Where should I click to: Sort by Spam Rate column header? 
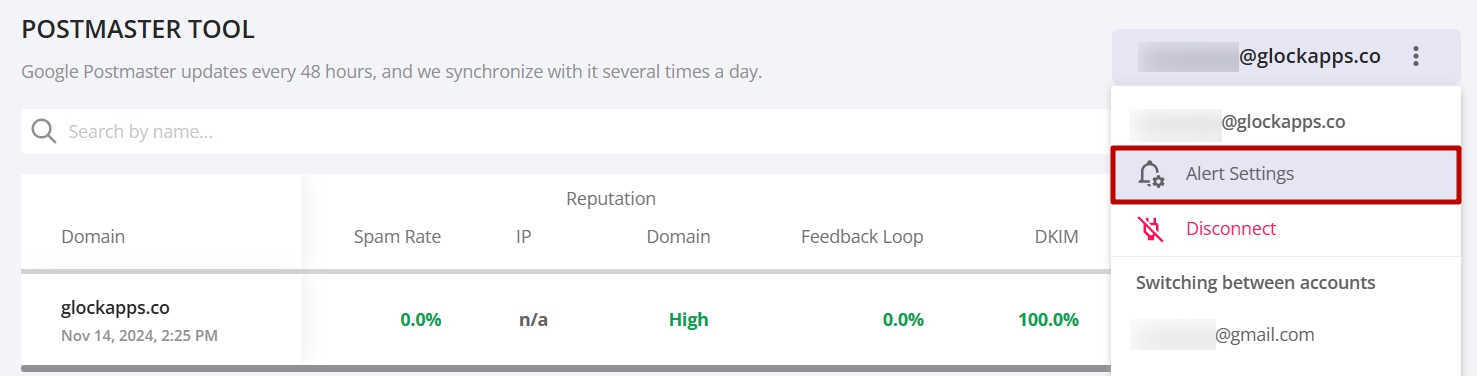397,237
